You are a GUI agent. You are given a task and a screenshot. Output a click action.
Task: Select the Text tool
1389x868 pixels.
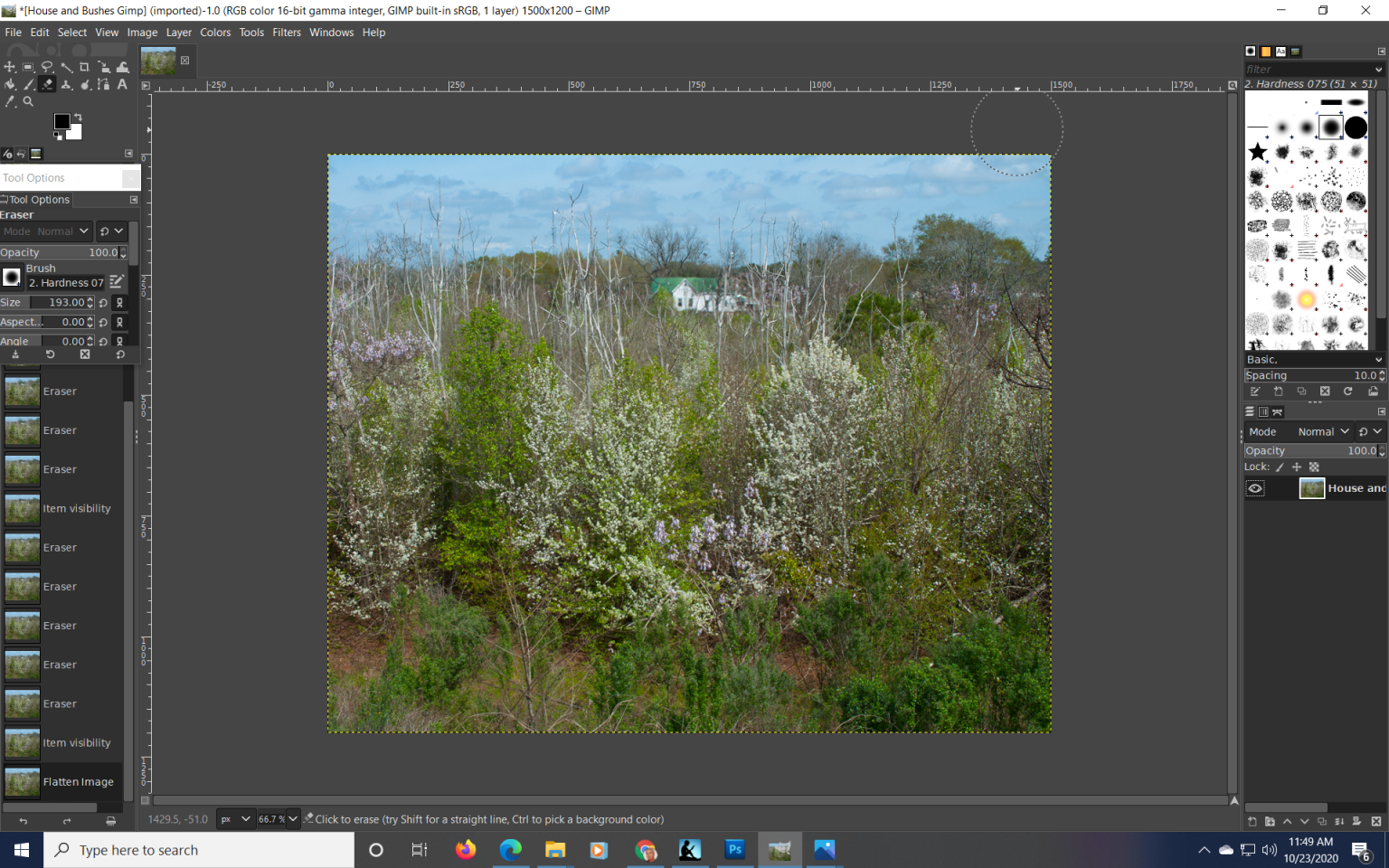click(x=122, y=84)
